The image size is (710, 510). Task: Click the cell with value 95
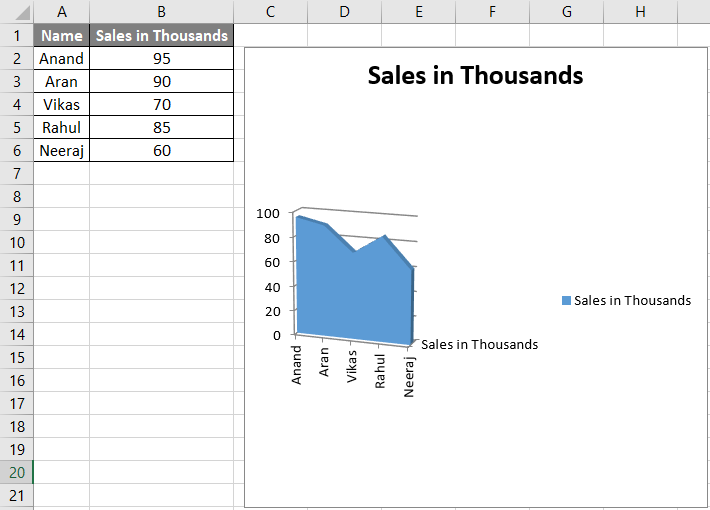coord(161,58)
